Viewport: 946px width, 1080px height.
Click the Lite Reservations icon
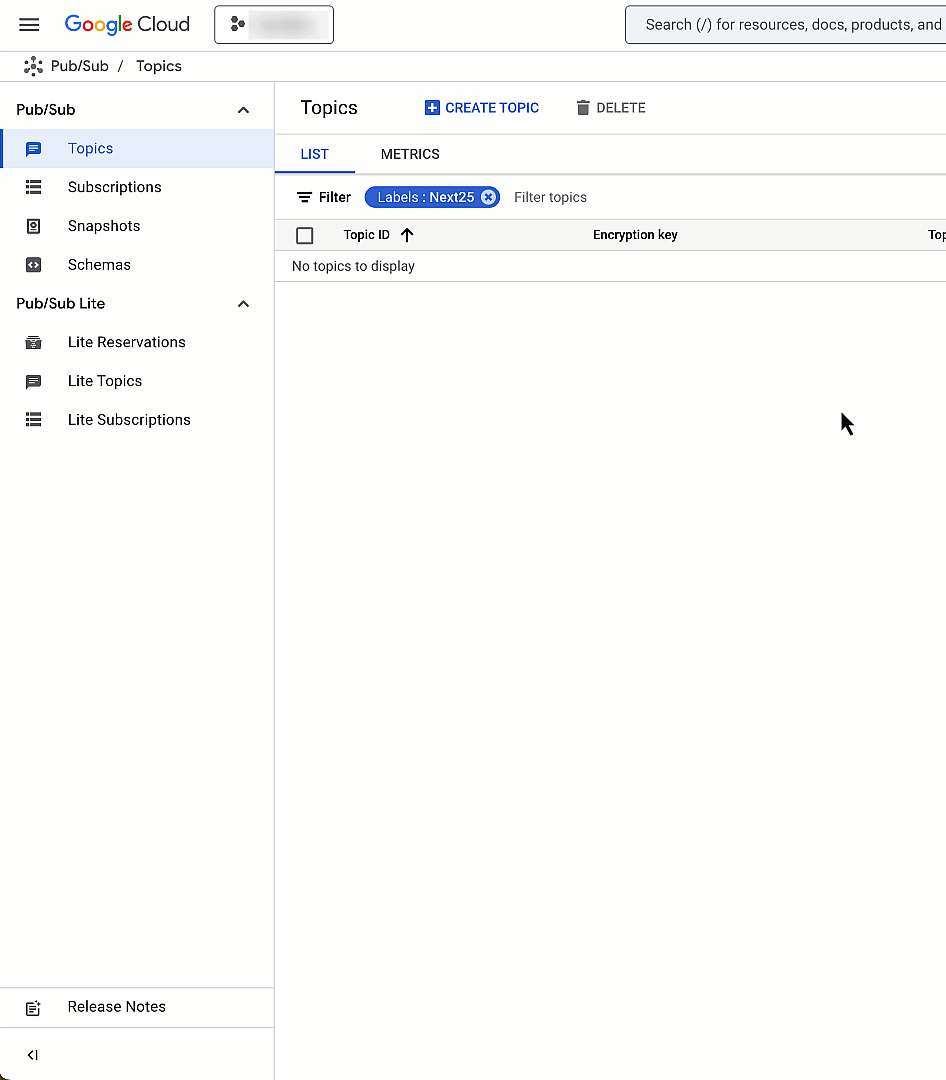pyautogui.click(x=34, y=342)
